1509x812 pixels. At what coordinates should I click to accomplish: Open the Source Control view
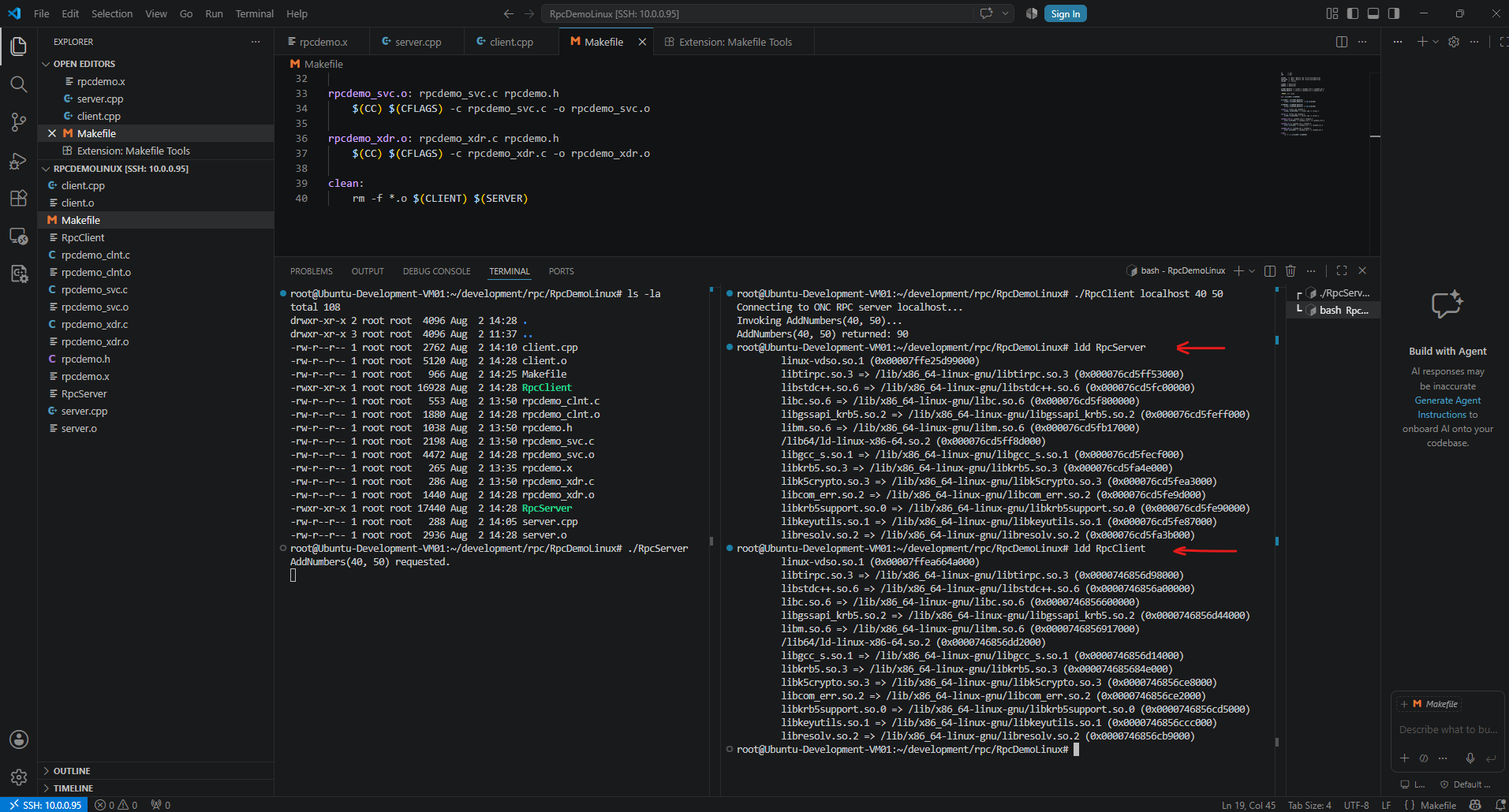point(19,122)
